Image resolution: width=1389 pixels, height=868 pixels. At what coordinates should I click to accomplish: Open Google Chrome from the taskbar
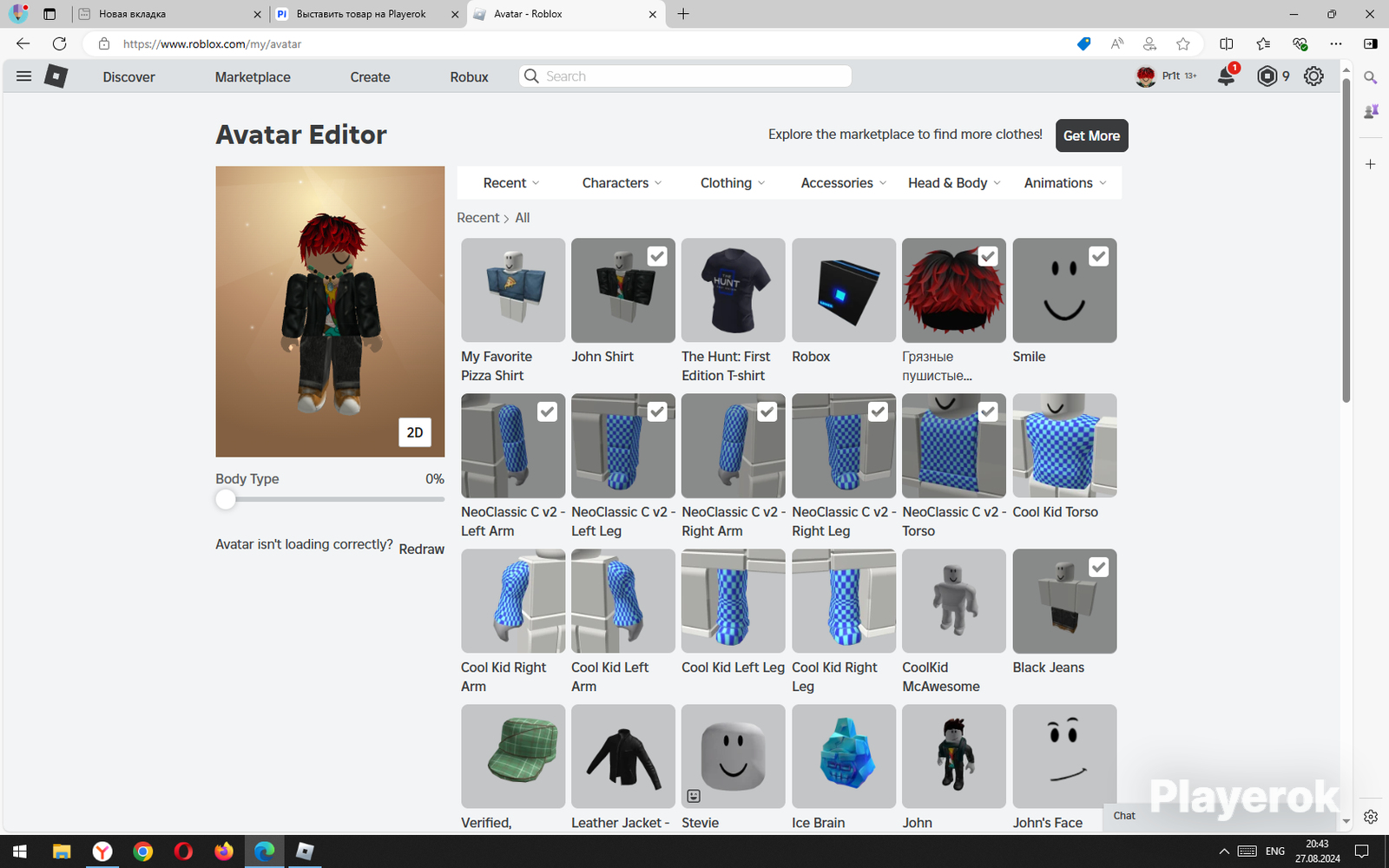[x=143, y=852]
